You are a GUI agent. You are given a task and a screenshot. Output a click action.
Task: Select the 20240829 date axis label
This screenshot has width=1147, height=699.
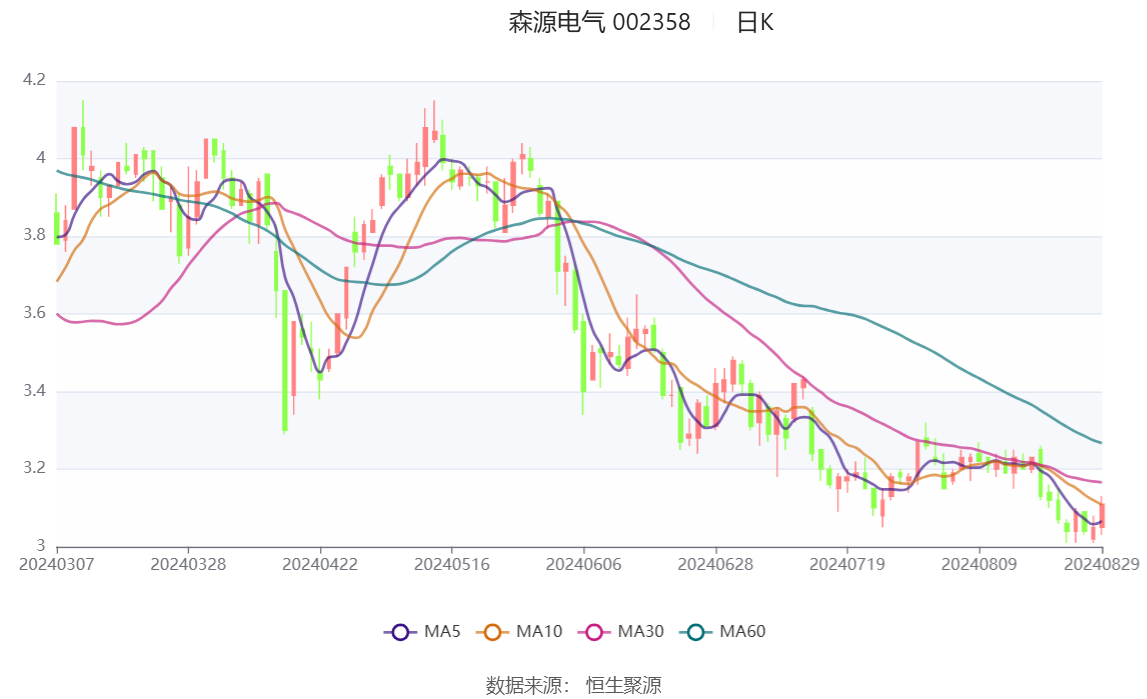(1102, 564)
